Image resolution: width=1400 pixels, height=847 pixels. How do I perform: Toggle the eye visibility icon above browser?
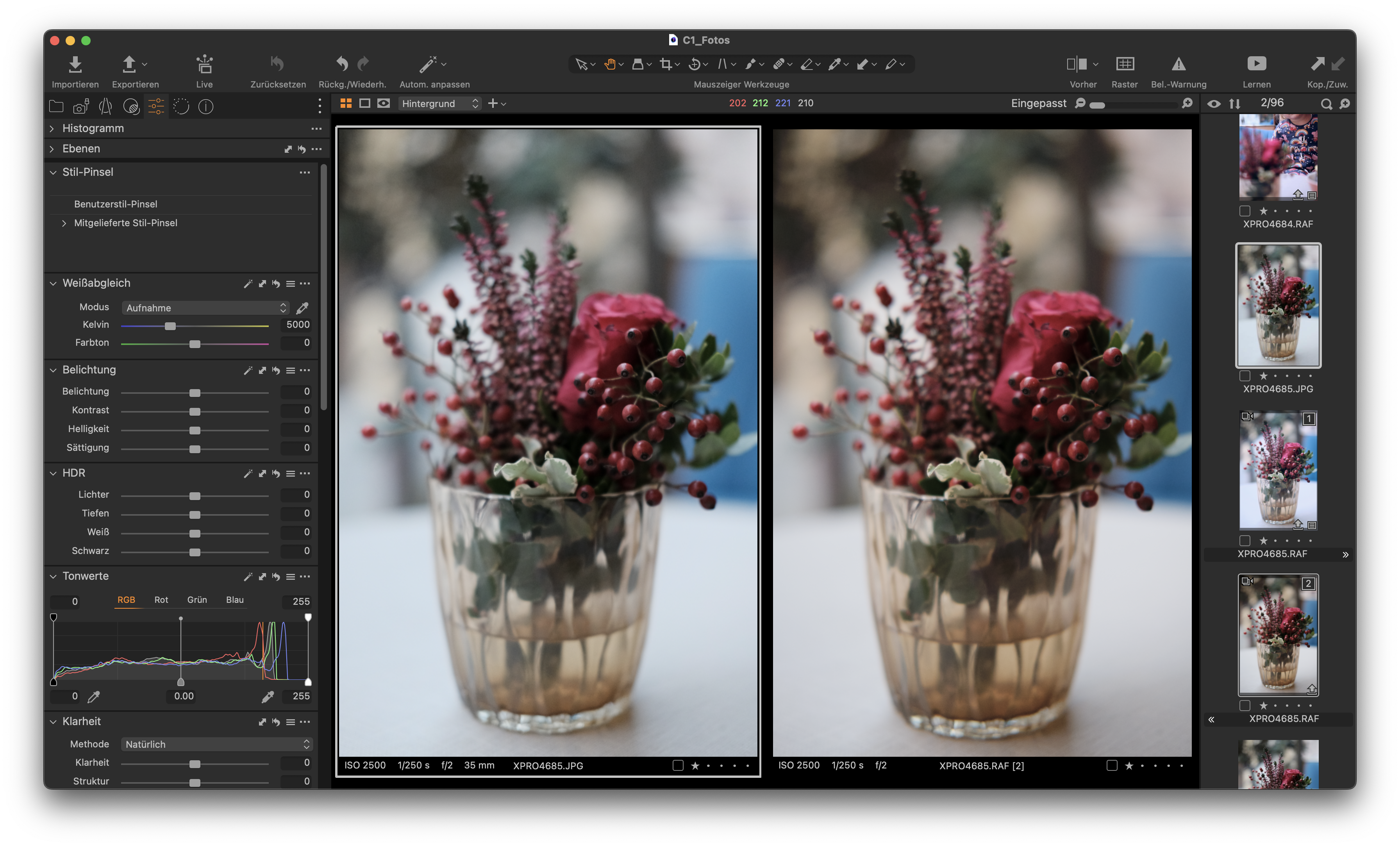coord(1214,104)
